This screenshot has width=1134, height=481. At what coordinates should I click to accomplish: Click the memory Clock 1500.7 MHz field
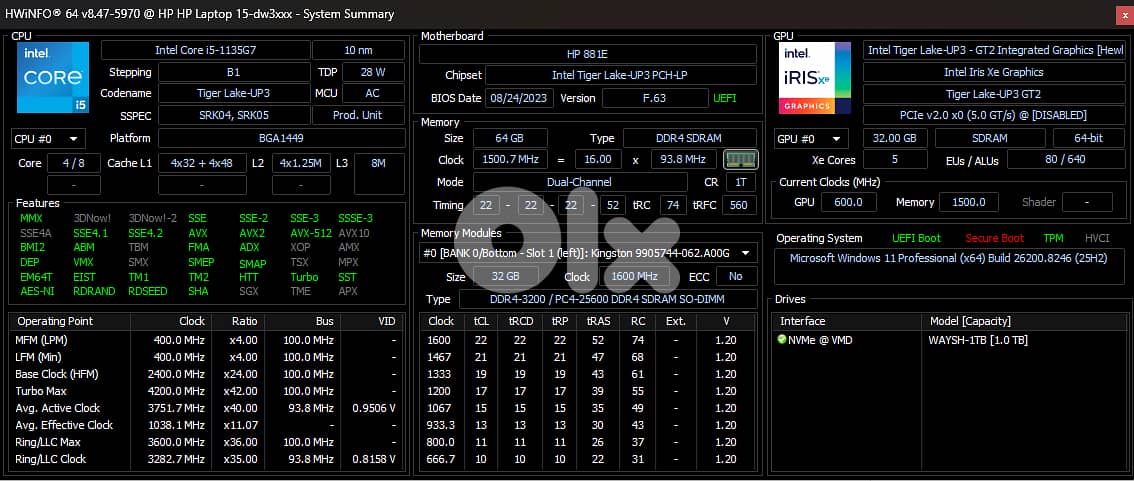click(x=510, y=160)
